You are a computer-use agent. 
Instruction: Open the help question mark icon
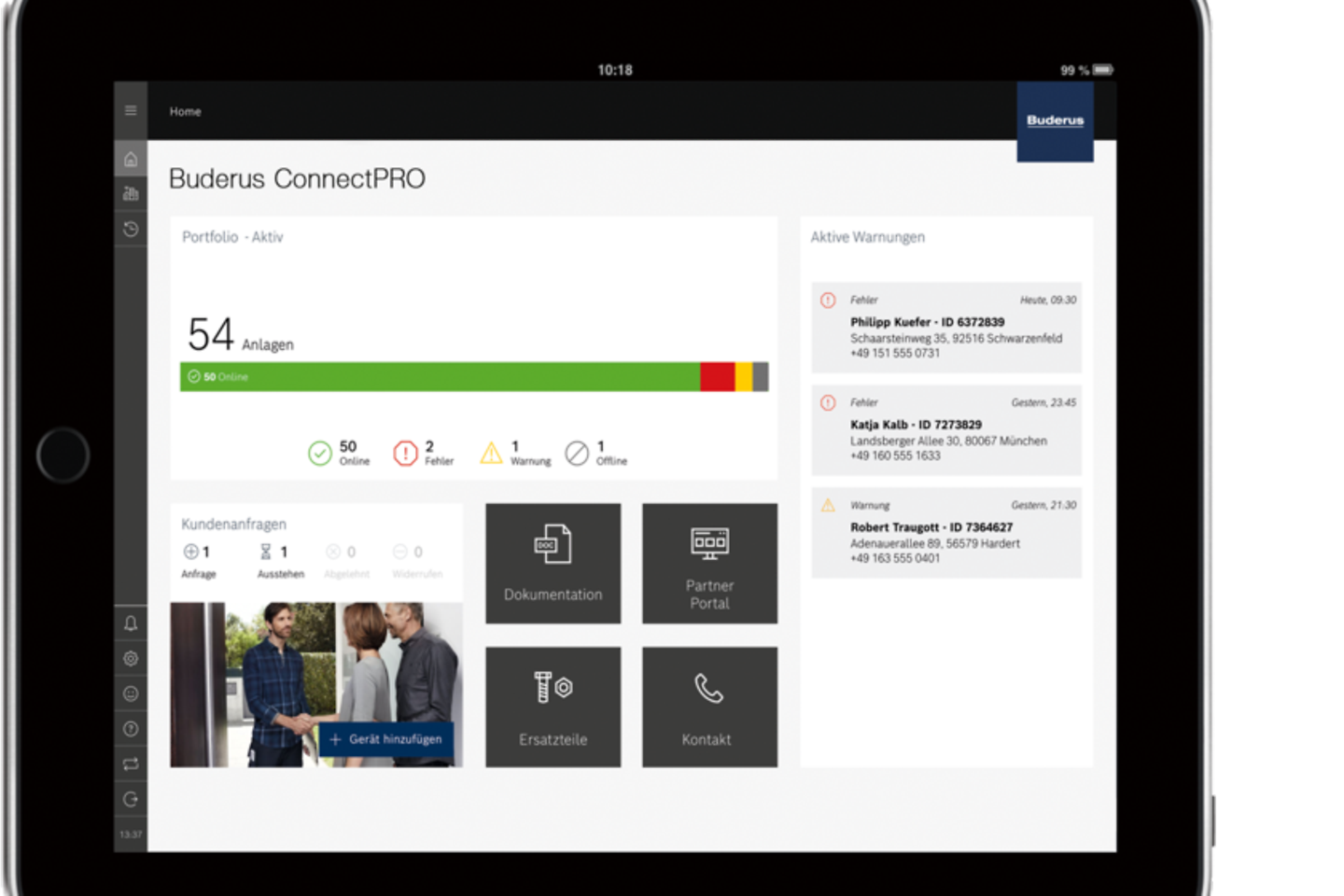[x=131, y=729]
